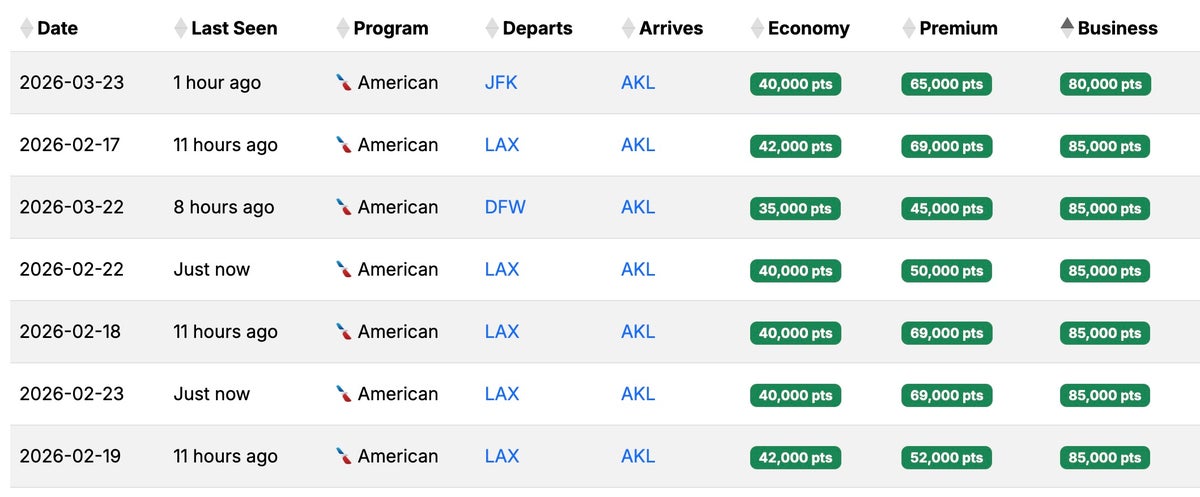1200x497 pixels.
Task: Open the JFK departure airport link
Action: (501, 83)
